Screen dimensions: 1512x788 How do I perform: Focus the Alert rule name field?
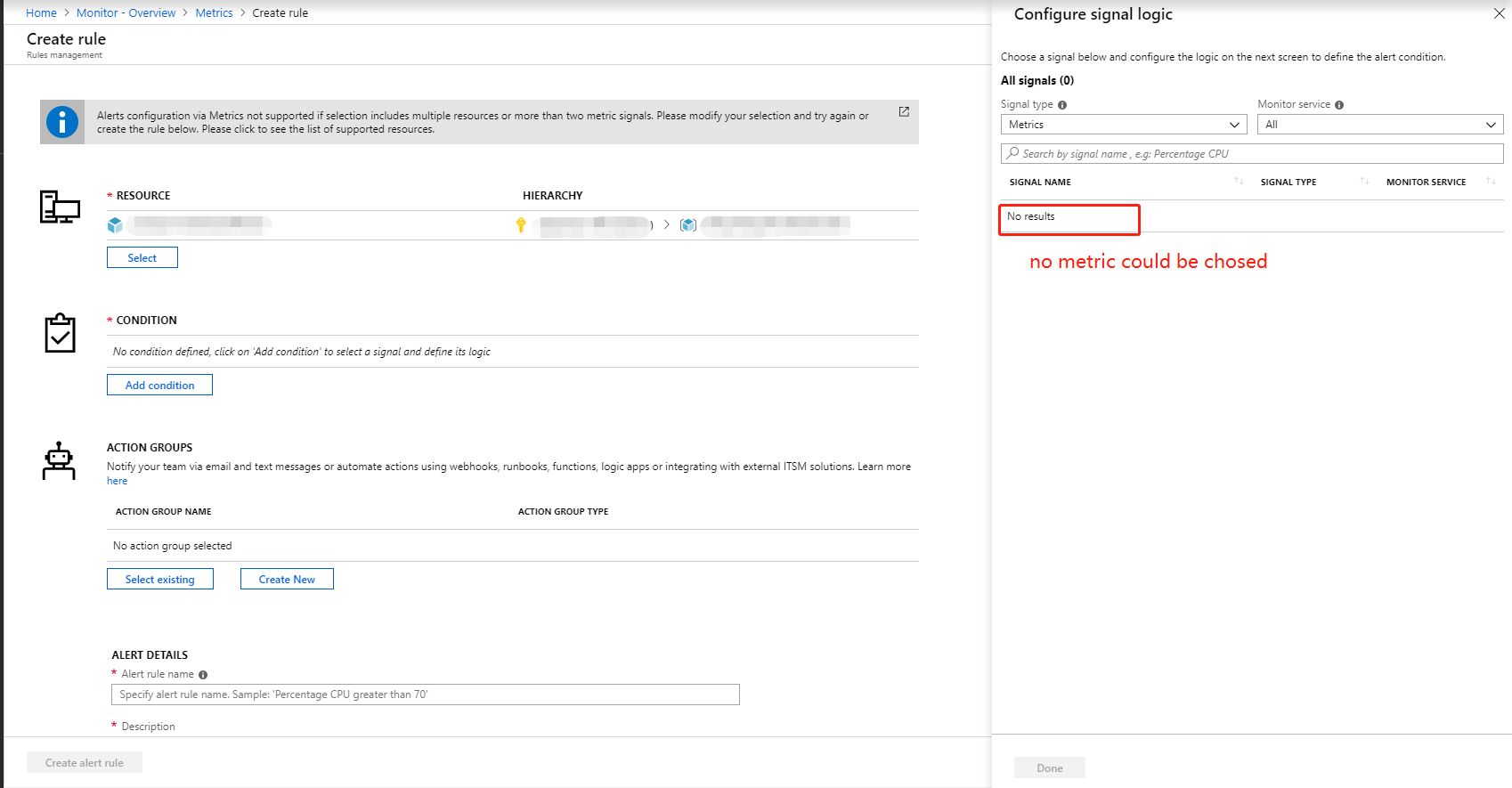click(x=426, y=695)
